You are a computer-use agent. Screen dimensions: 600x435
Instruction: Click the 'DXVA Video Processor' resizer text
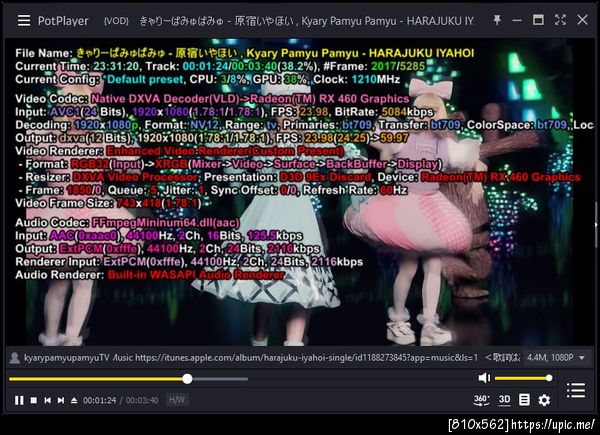pyautogui.click(x=135, y=177)
